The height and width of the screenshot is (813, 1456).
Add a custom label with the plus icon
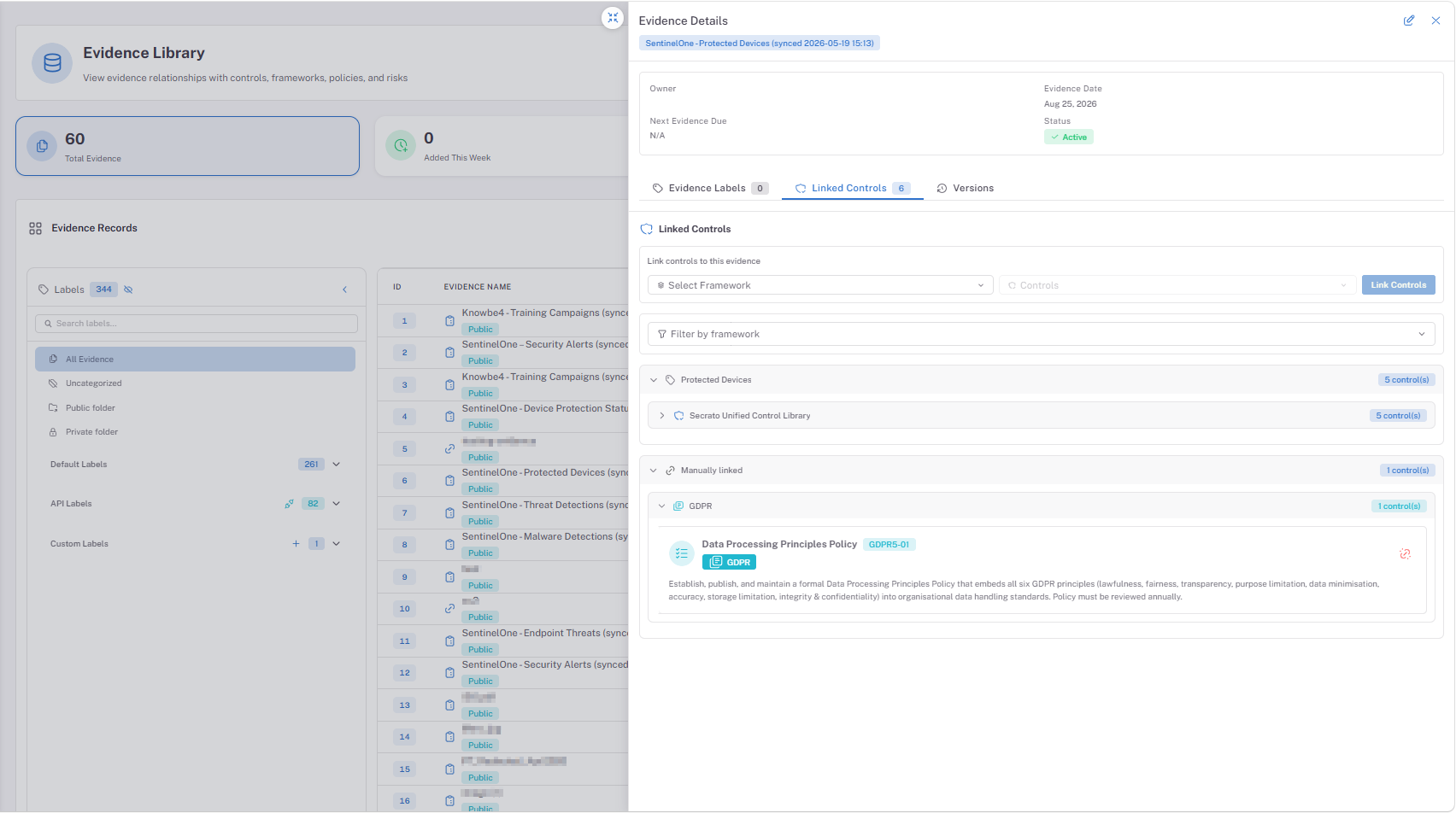[296, 544]
